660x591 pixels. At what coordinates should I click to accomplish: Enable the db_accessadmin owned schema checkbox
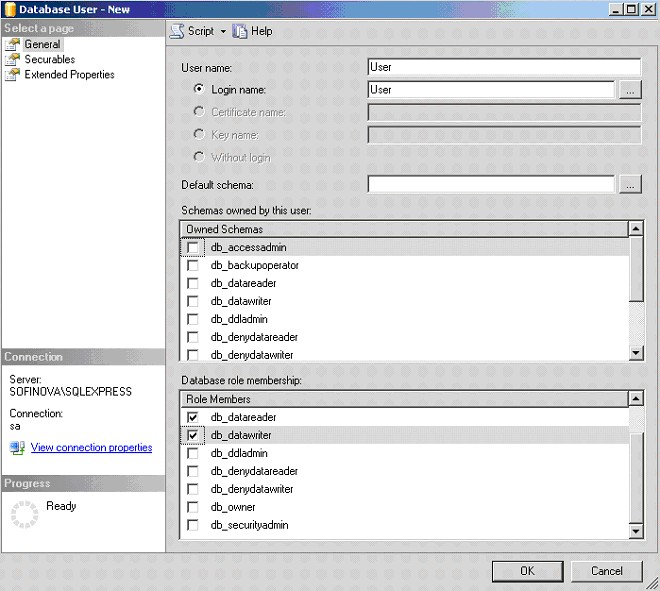pyautogui.click(x=193, y=247)
